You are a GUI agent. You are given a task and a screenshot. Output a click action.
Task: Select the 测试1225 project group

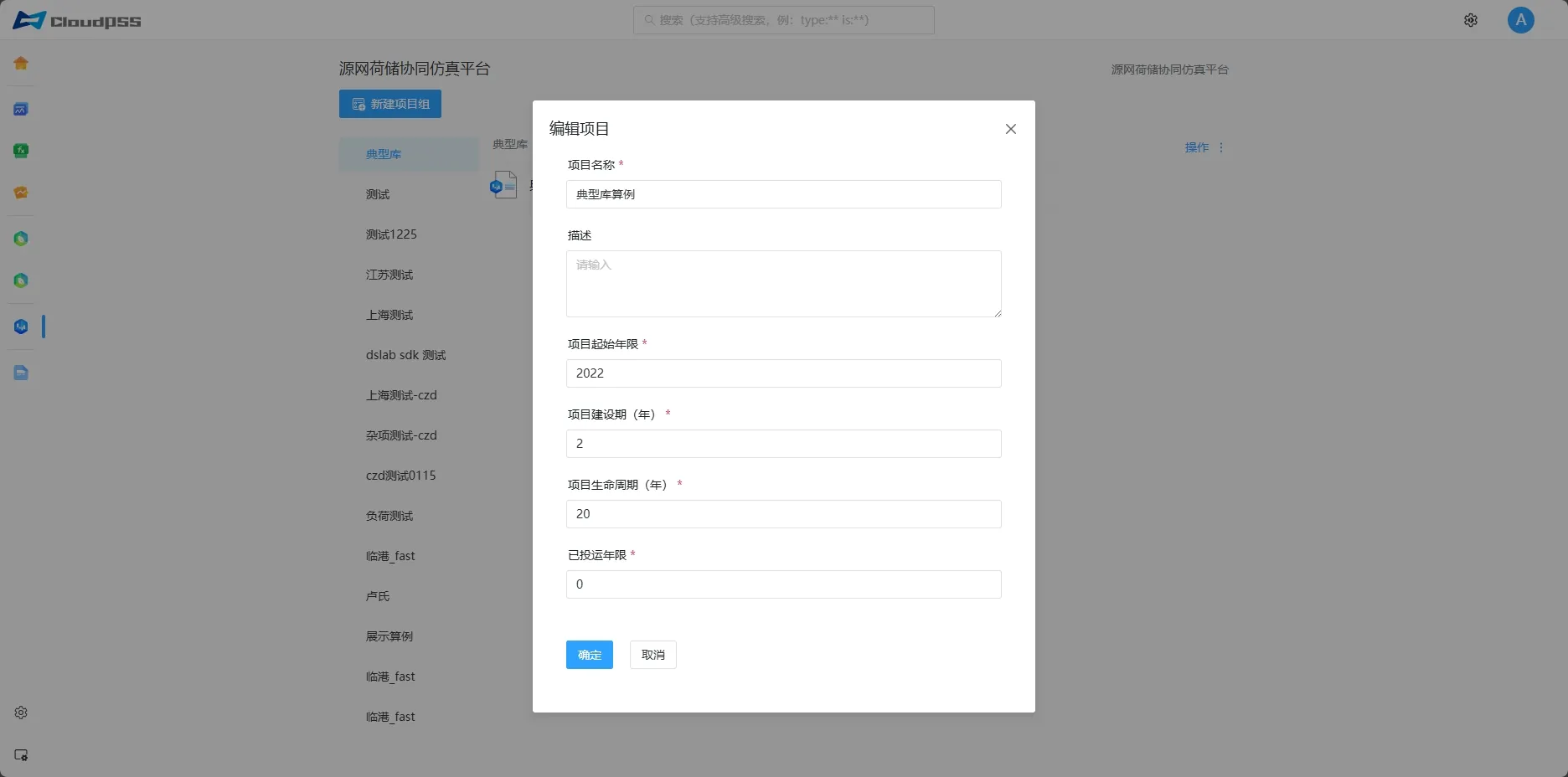tap(409, 234)
